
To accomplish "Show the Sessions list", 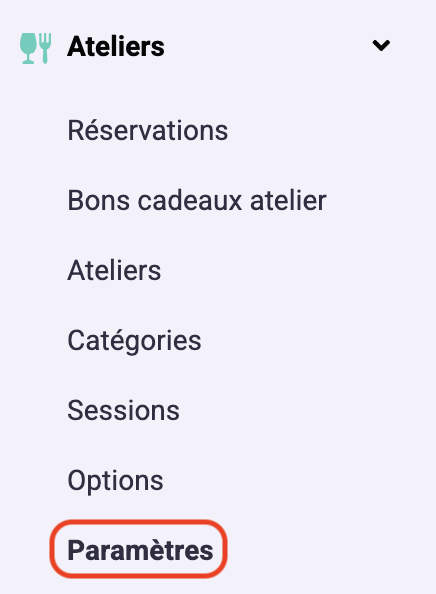I will (123, 411).
